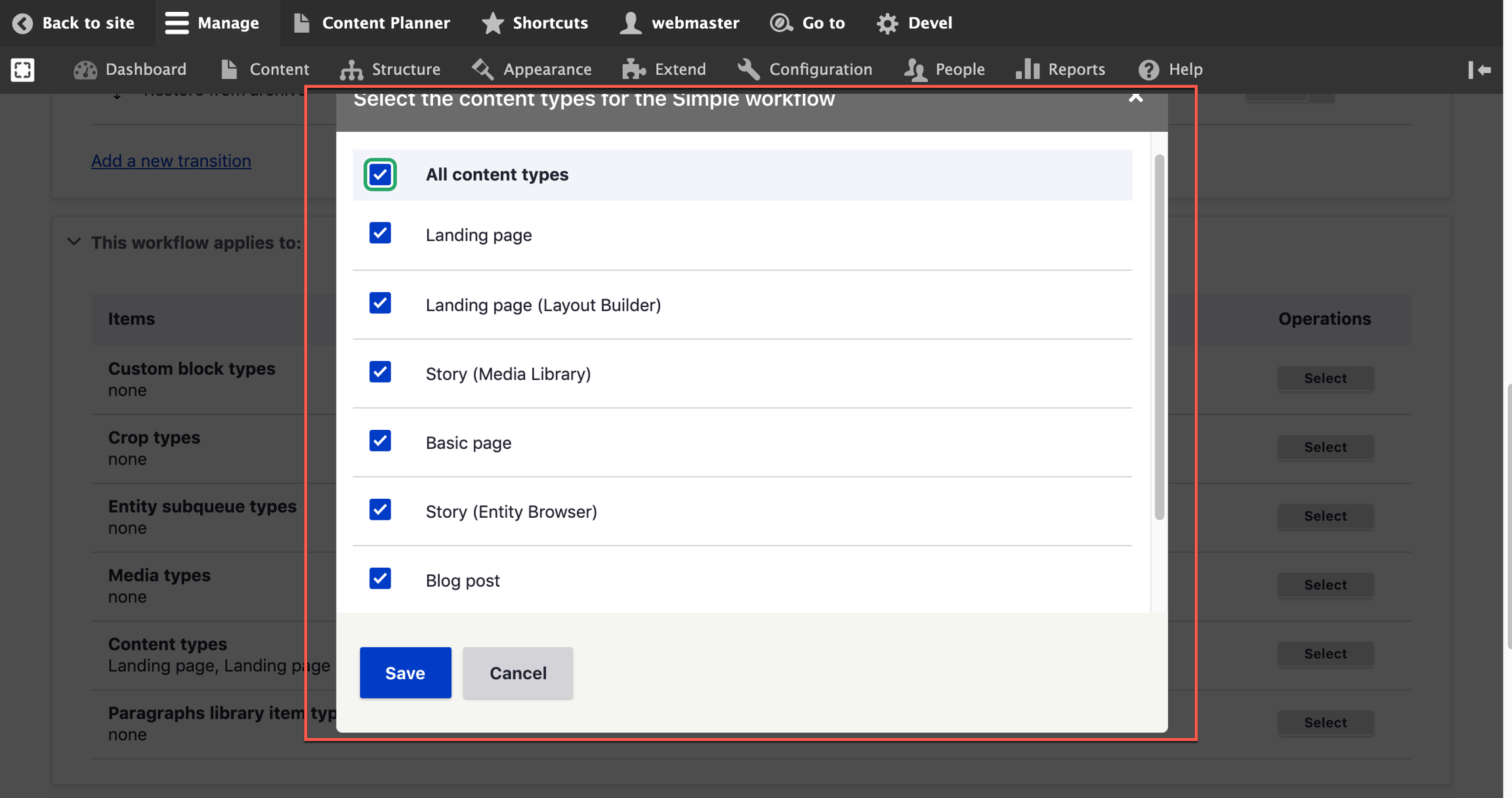Click the Dashboard gauge icon
1512x798 pixels.
coord(85,70)
